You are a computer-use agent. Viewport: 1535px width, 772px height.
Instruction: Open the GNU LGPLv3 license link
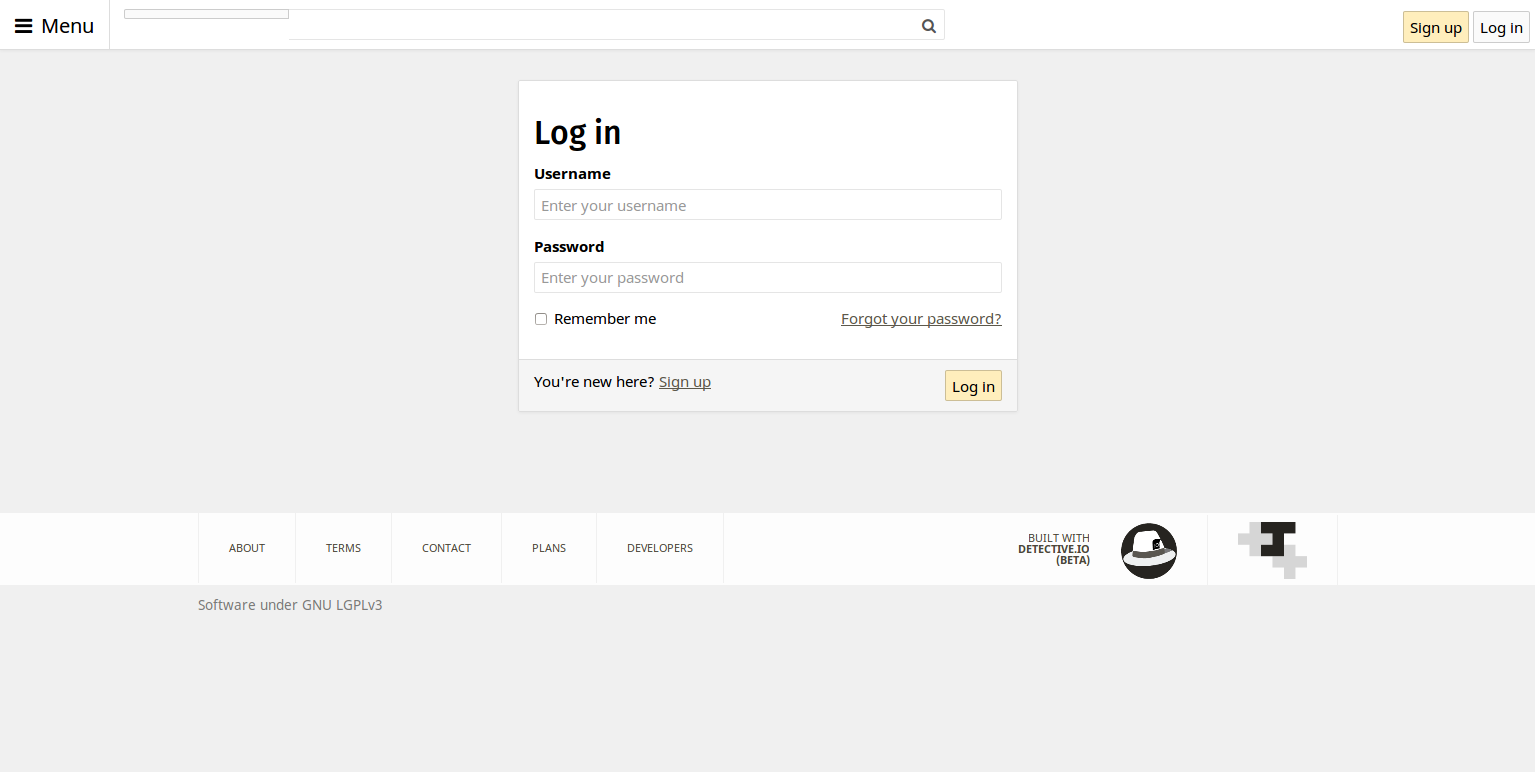[x=341, y=604]
